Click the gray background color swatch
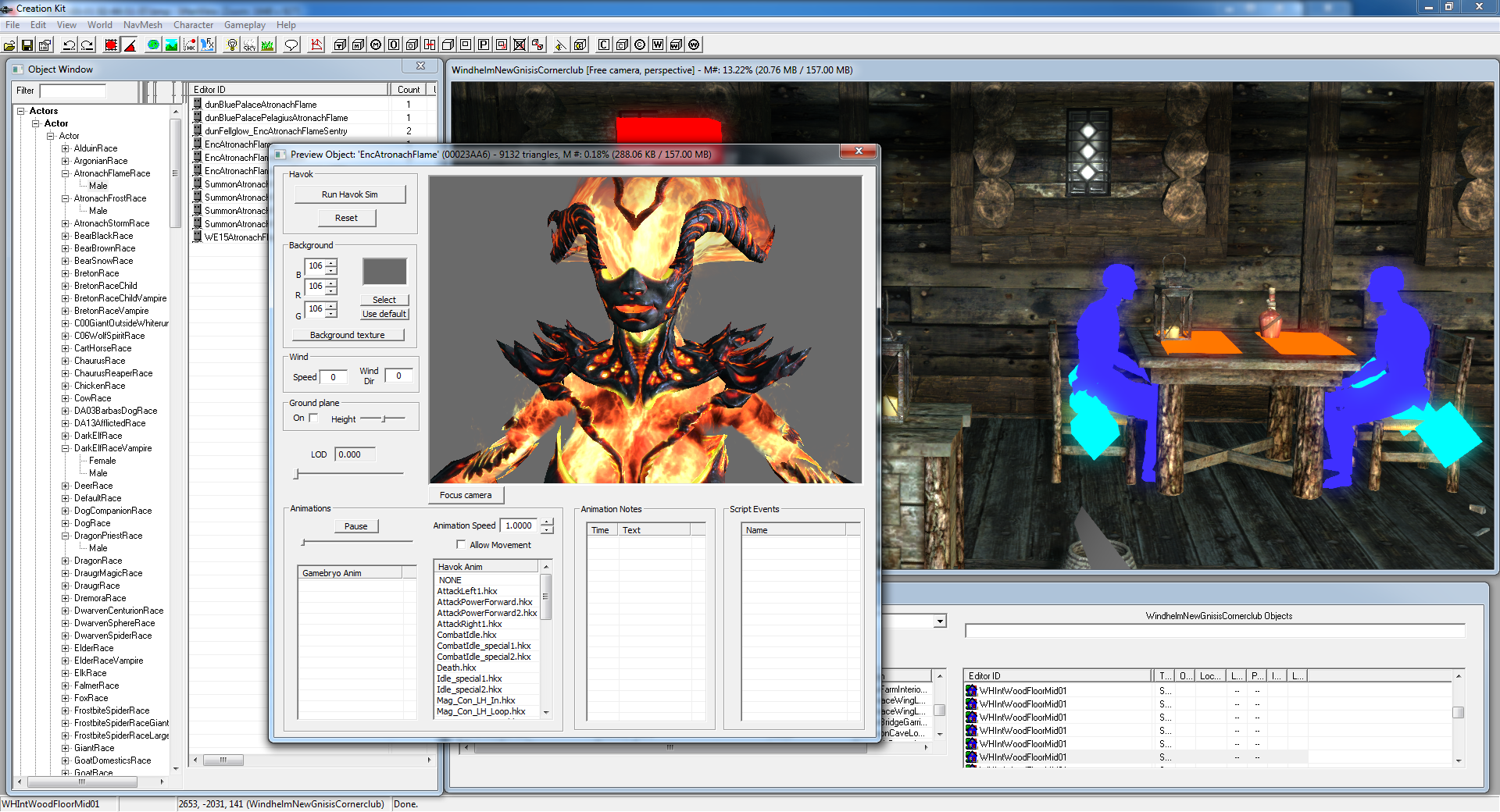The height and width of the screenshot is (812, 1500). point(384,272)
